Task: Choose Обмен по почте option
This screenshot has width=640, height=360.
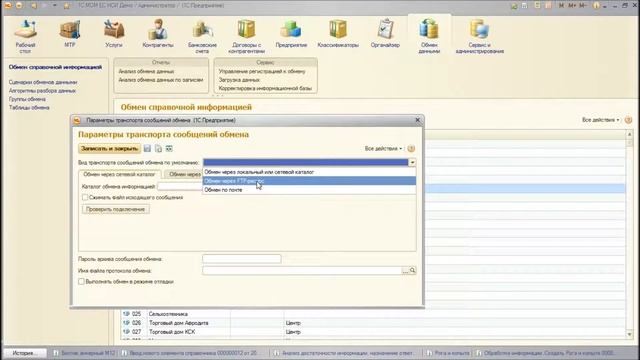Action: [x=309, y=190]
